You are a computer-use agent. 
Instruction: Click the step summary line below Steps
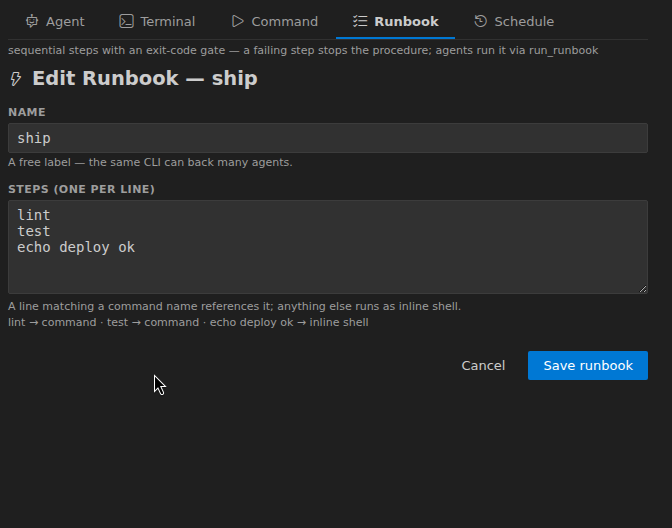[x=188, y=322]
